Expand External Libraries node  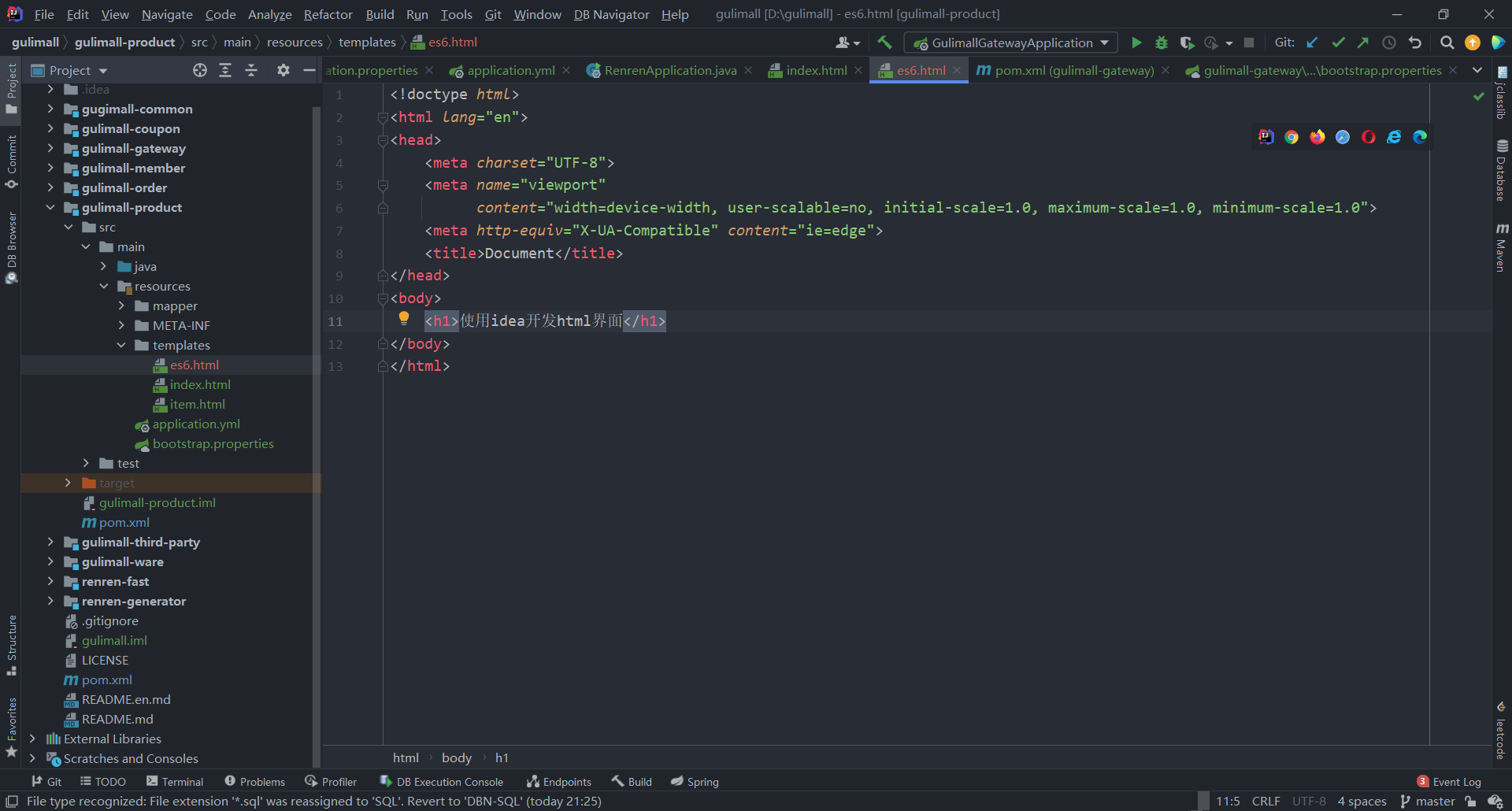pos(32,739)
